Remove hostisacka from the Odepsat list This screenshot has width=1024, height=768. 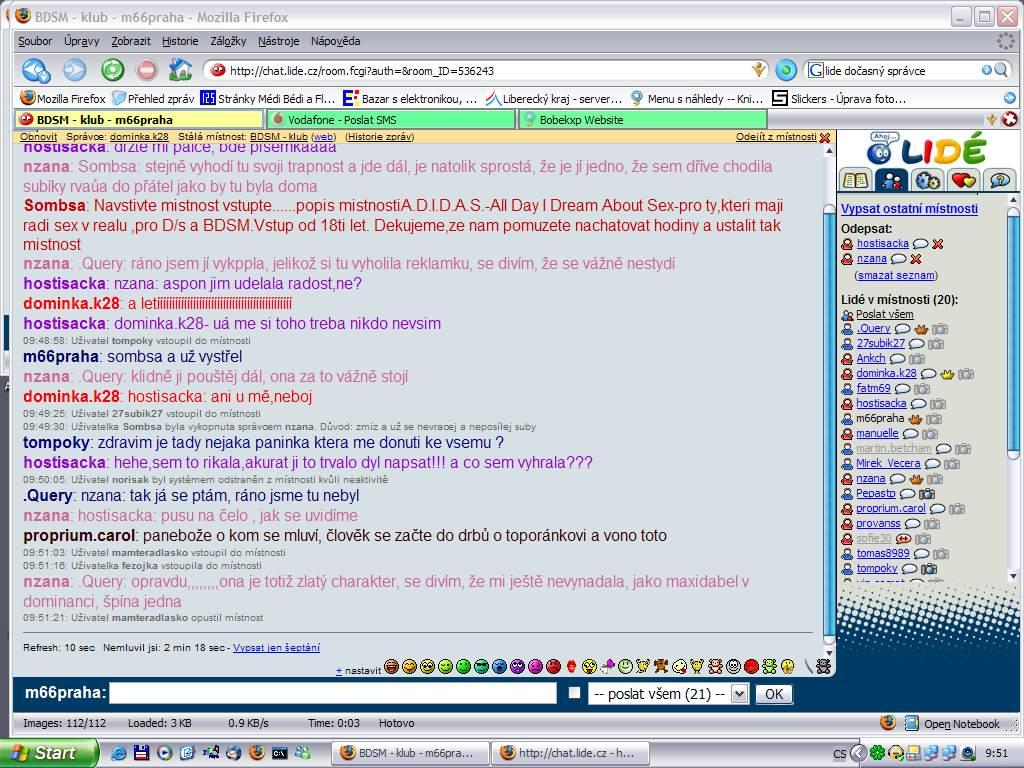pyautogui.click(x=938, y=244)
